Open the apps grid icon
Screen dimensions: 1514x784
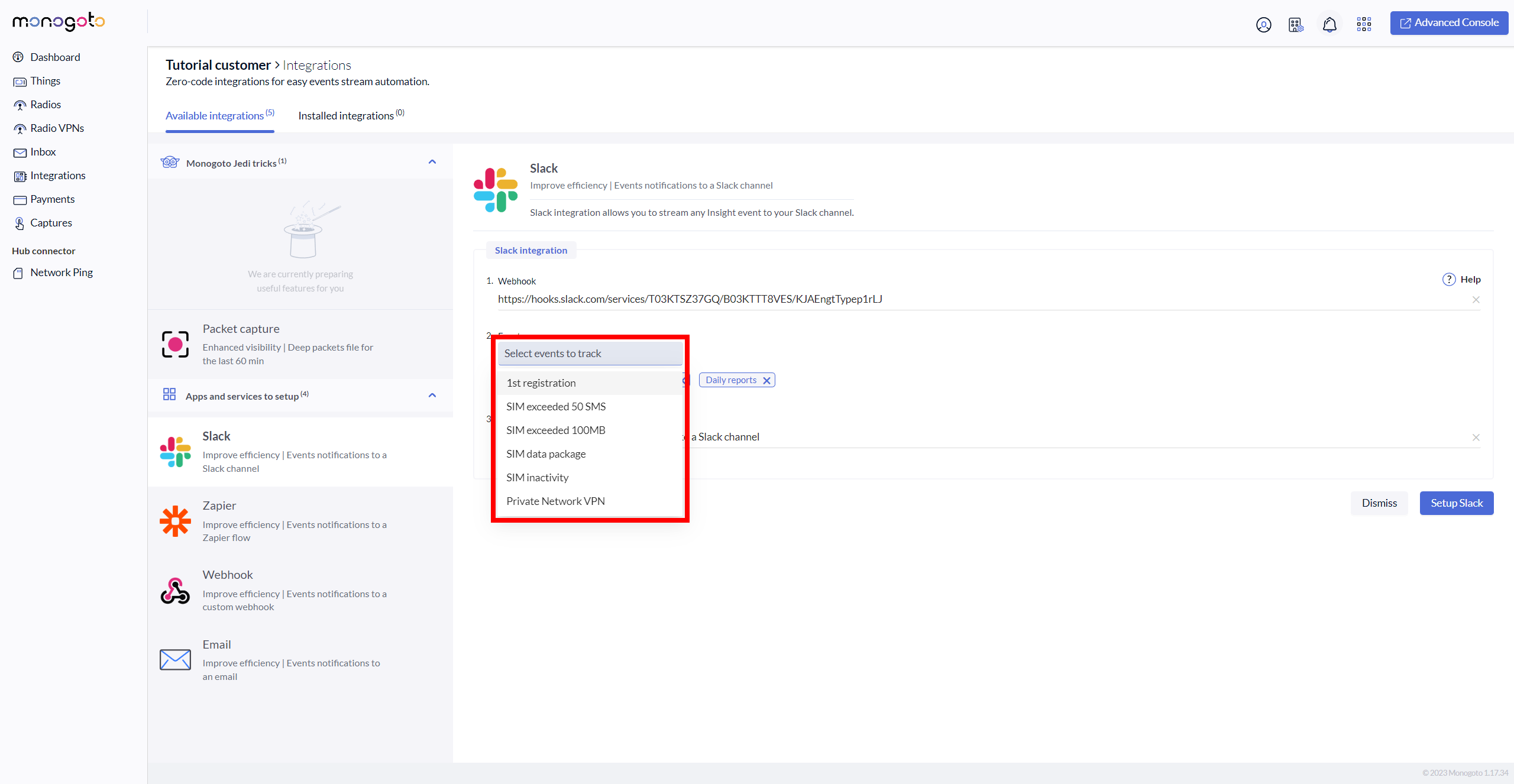pos(1364,24)
